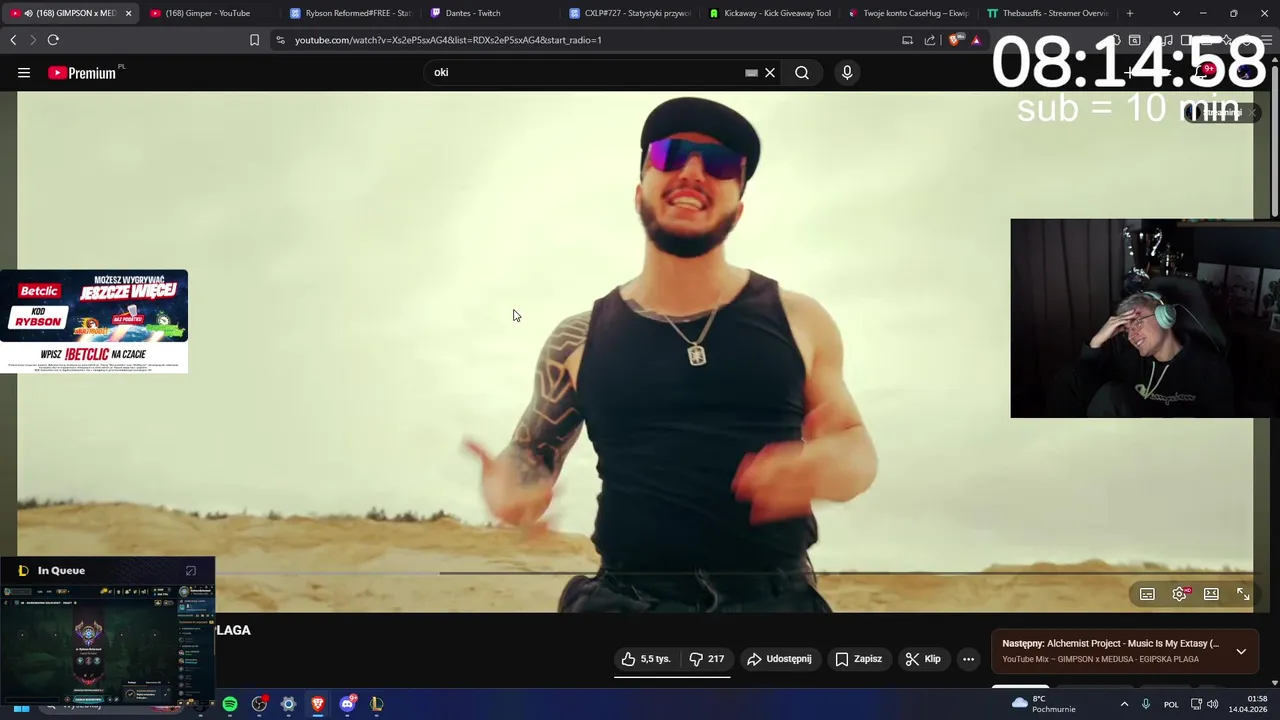Viewport: 1280px width, 720px height.
Task: Dislike the video showing 217
Action: [706, 659]
